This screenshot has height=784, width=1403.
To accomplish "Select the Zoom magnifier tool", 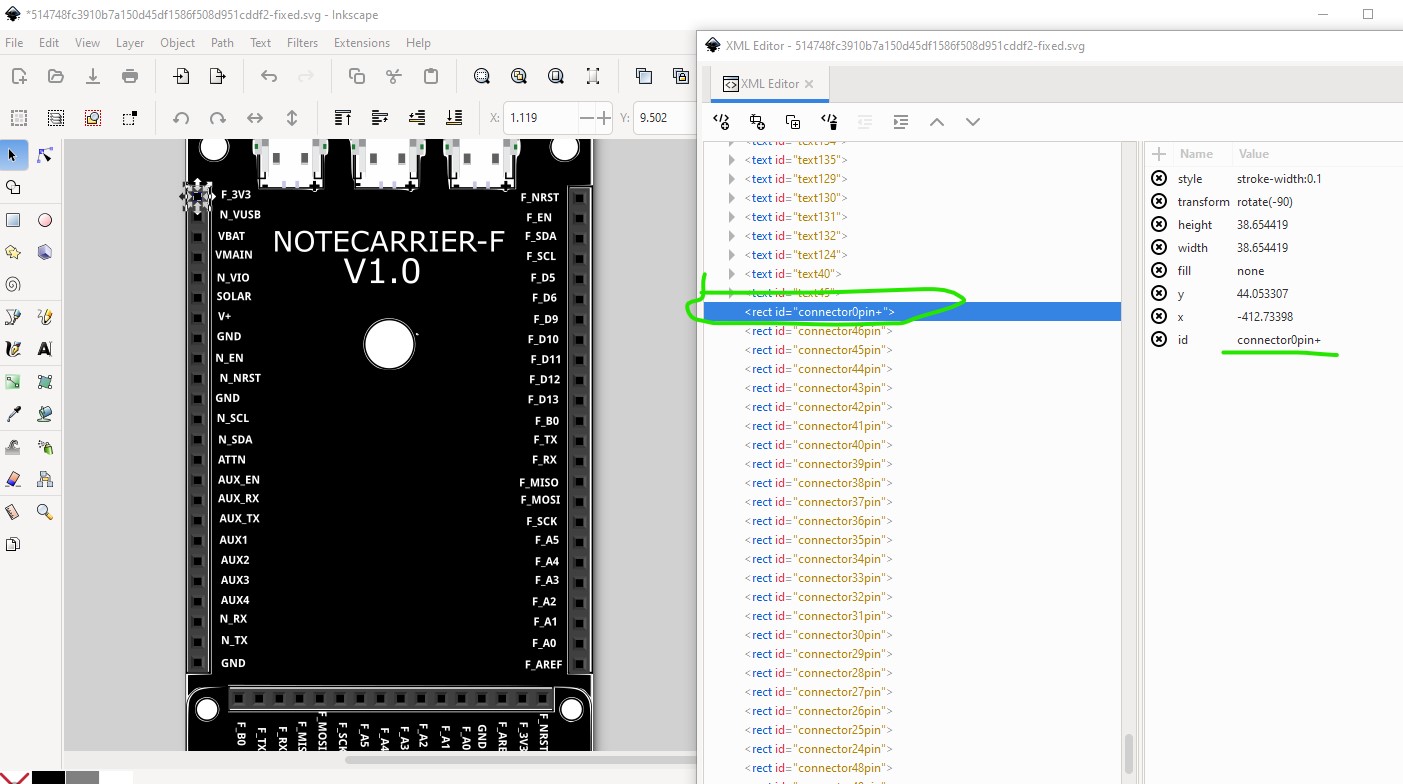I will point(44,512).
